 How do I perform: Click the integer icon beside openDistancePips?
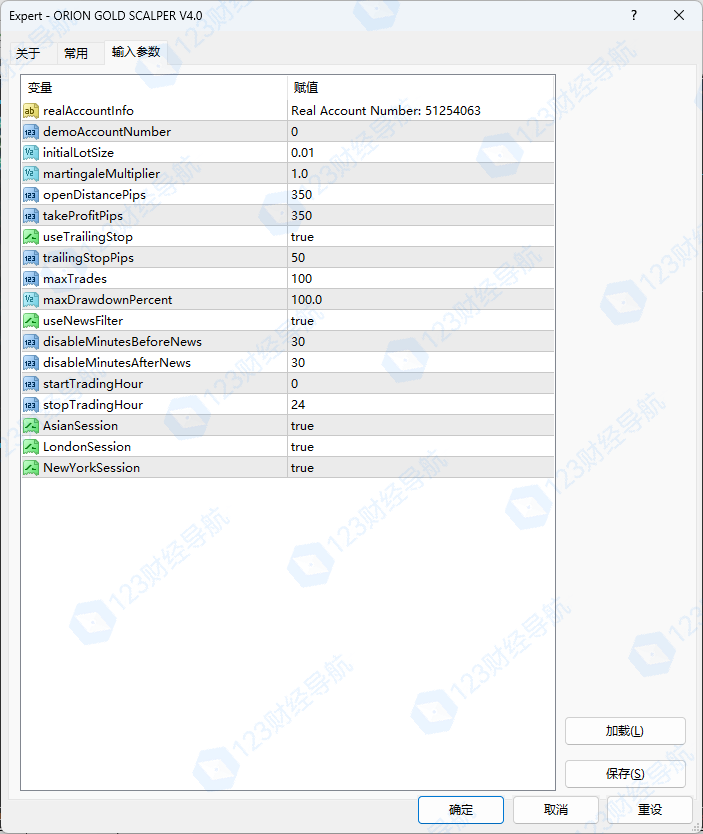pyautogui.click(x=31, y=195)
